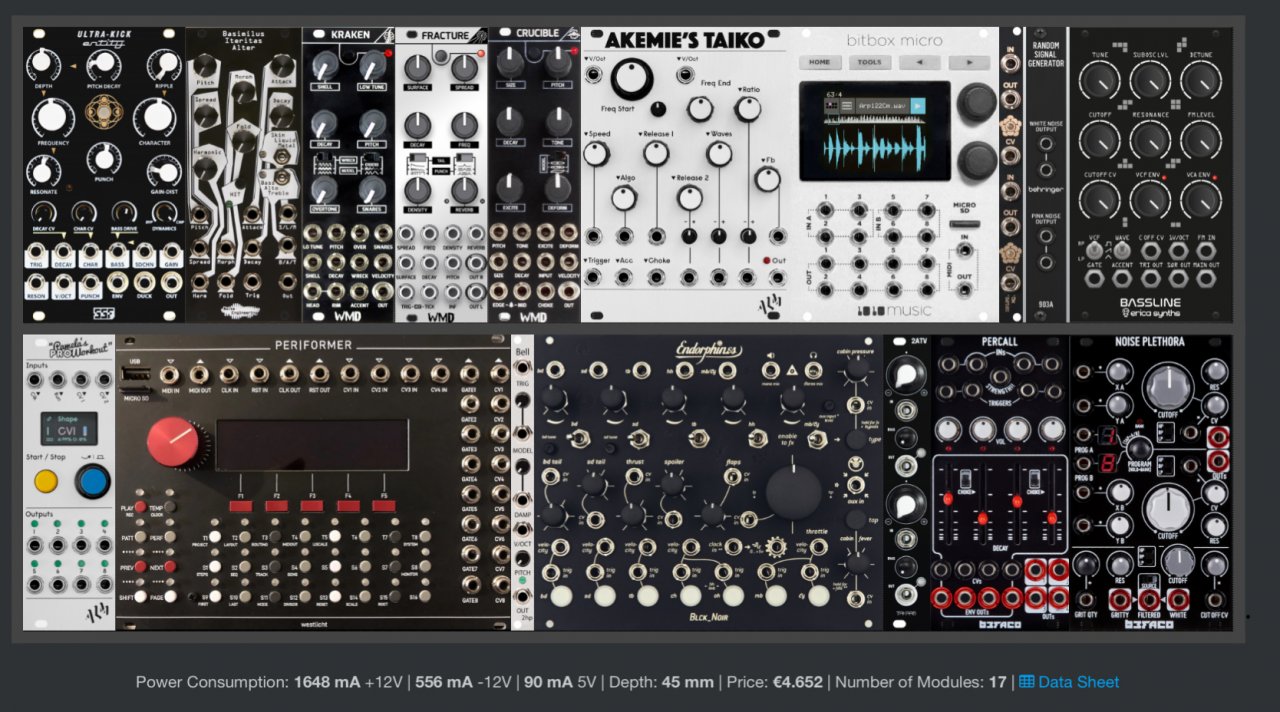Click the USB port on Per|former
The height and width of the screenshot is (712, 1280).
(136, 374)
